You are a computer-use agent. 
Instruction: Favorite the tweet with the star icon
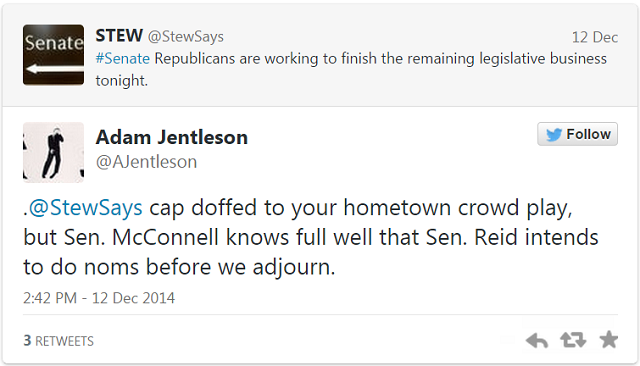[609, 339]
